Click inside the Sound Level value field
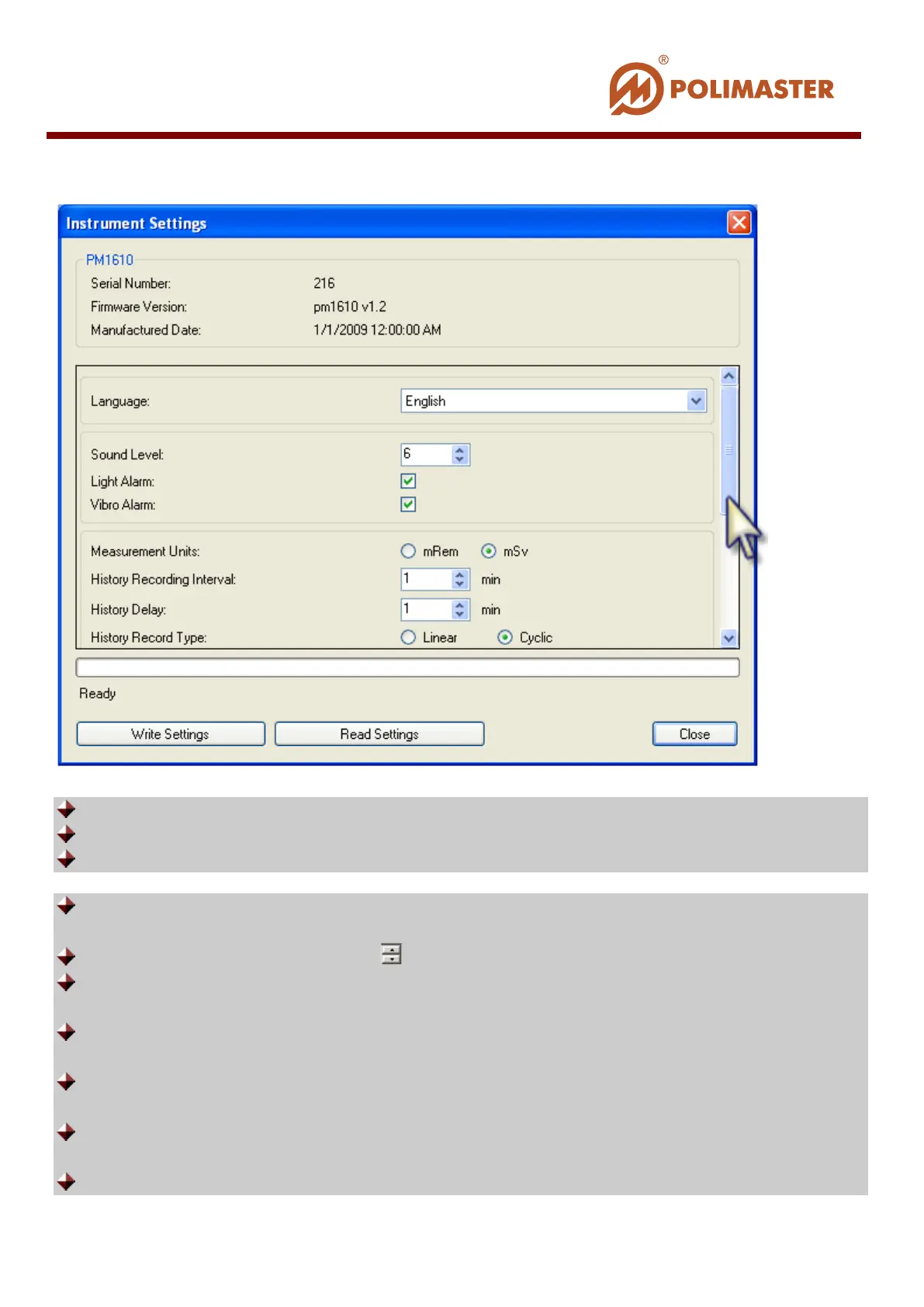This screenshot has width=924, height=1307. pyautogui.click(x=426, y=454)
